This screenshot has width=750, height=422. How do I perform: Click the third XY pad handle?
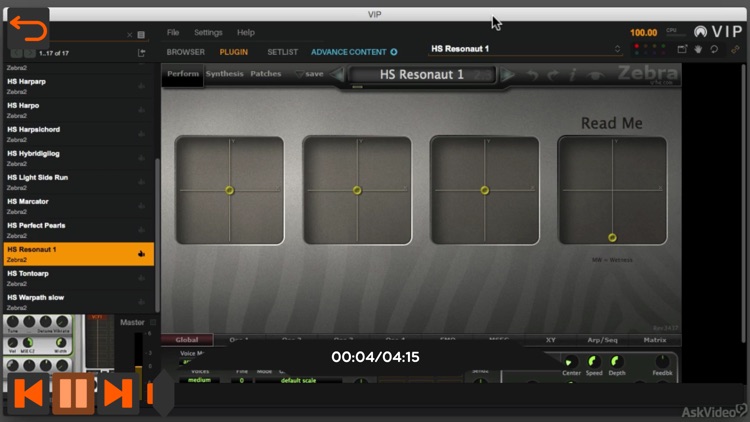pyautogui.click(x=485, y=190)
